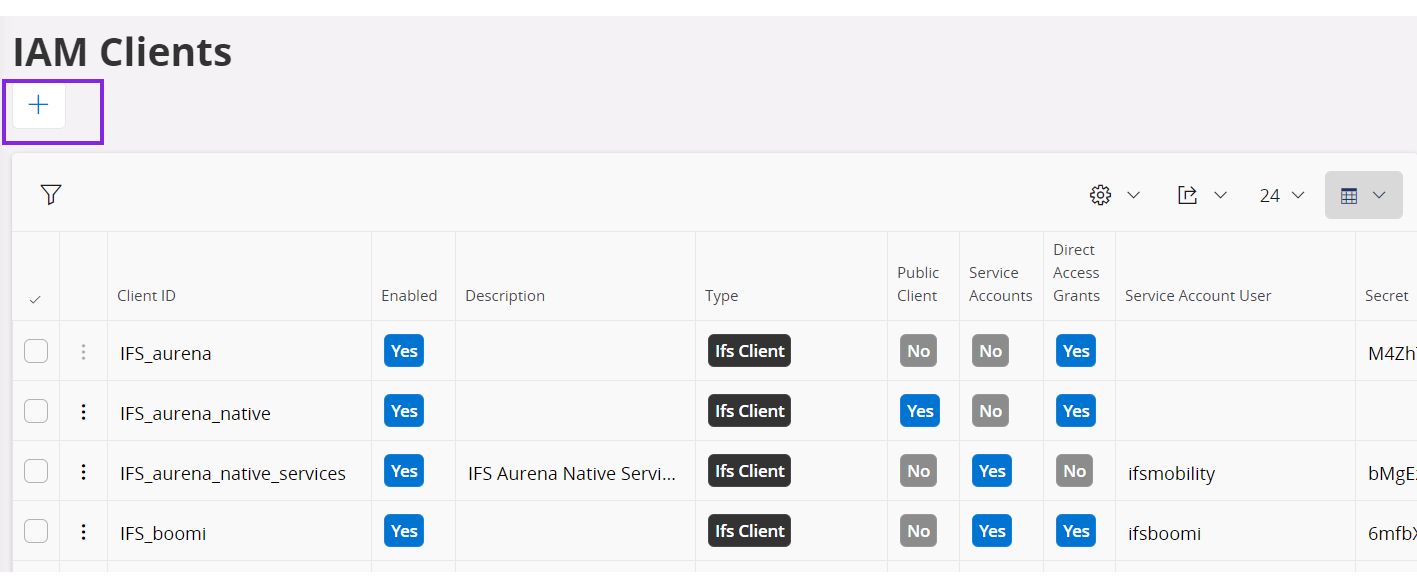Open three-dot menu for IFS_boomi row
Screen dimensions: 1417x588
click(x=84, y=532)
